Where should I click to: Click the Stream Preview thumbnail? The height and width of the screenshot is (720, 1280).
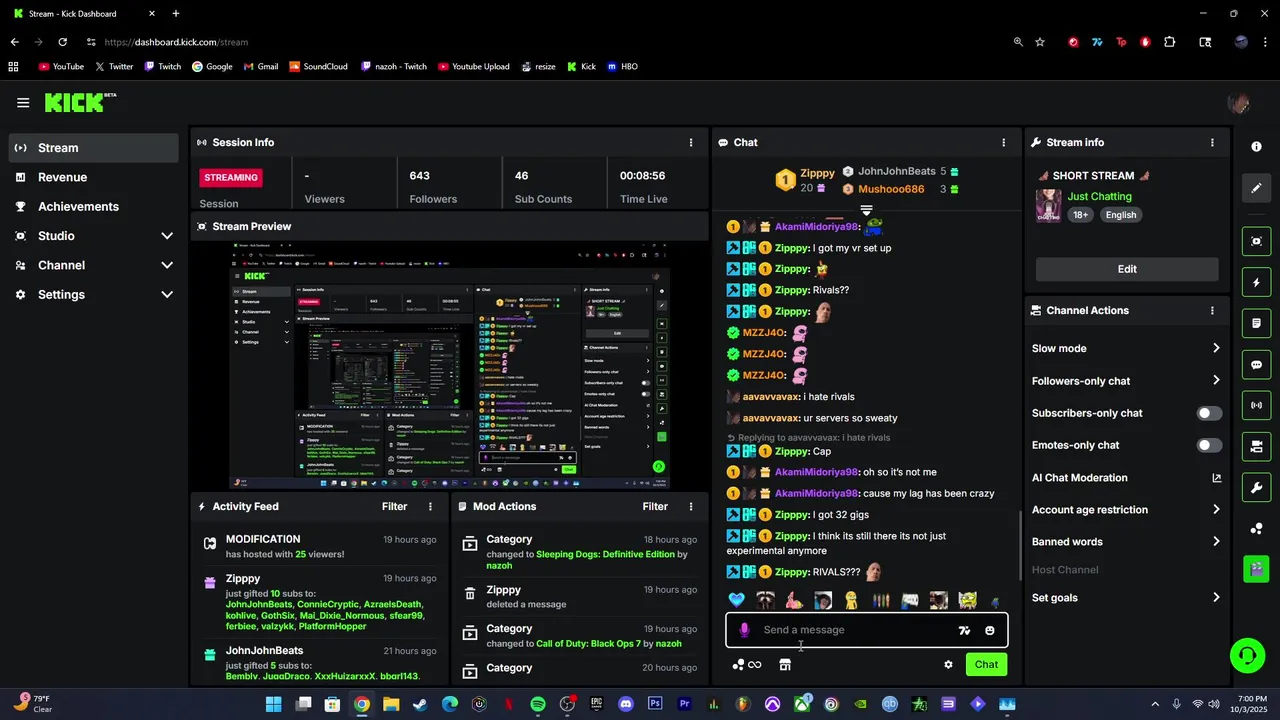(448, 365)
